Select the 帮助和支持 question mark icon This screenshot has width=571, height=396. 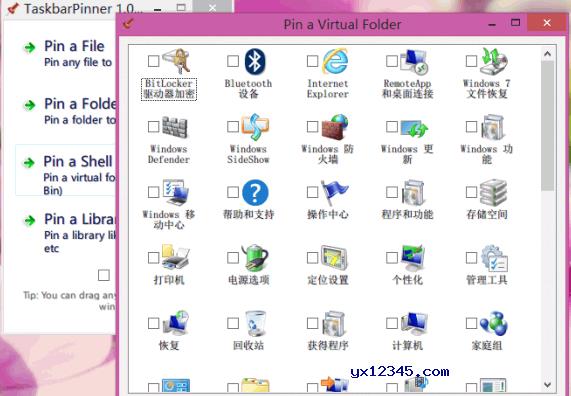click(x=255, y=192)
